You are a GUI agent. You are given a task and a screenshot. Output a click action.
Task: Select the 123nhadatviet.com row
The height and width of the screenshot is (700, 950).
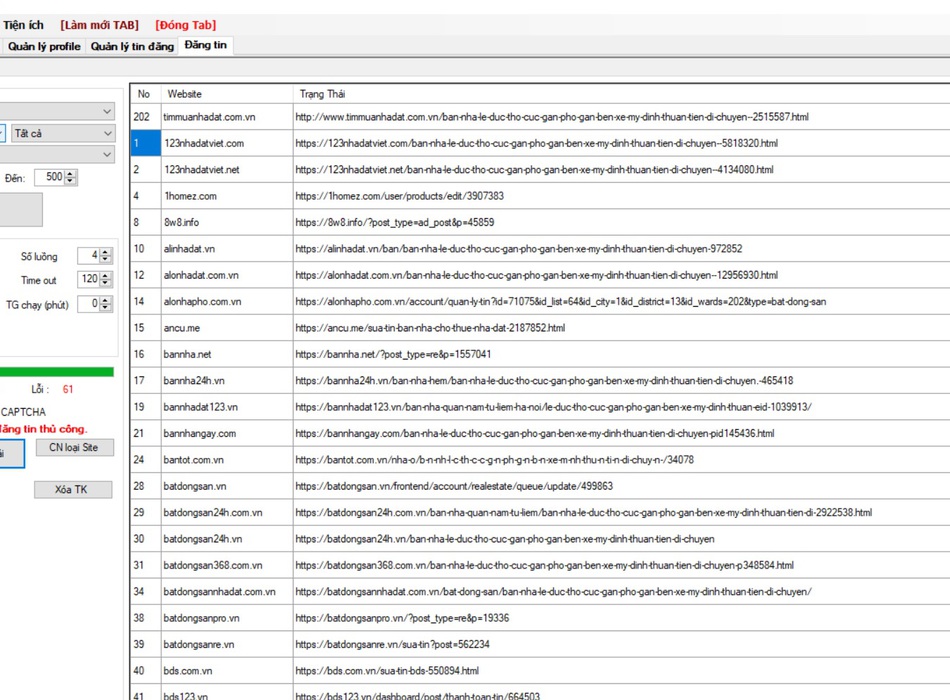point(204,143)
